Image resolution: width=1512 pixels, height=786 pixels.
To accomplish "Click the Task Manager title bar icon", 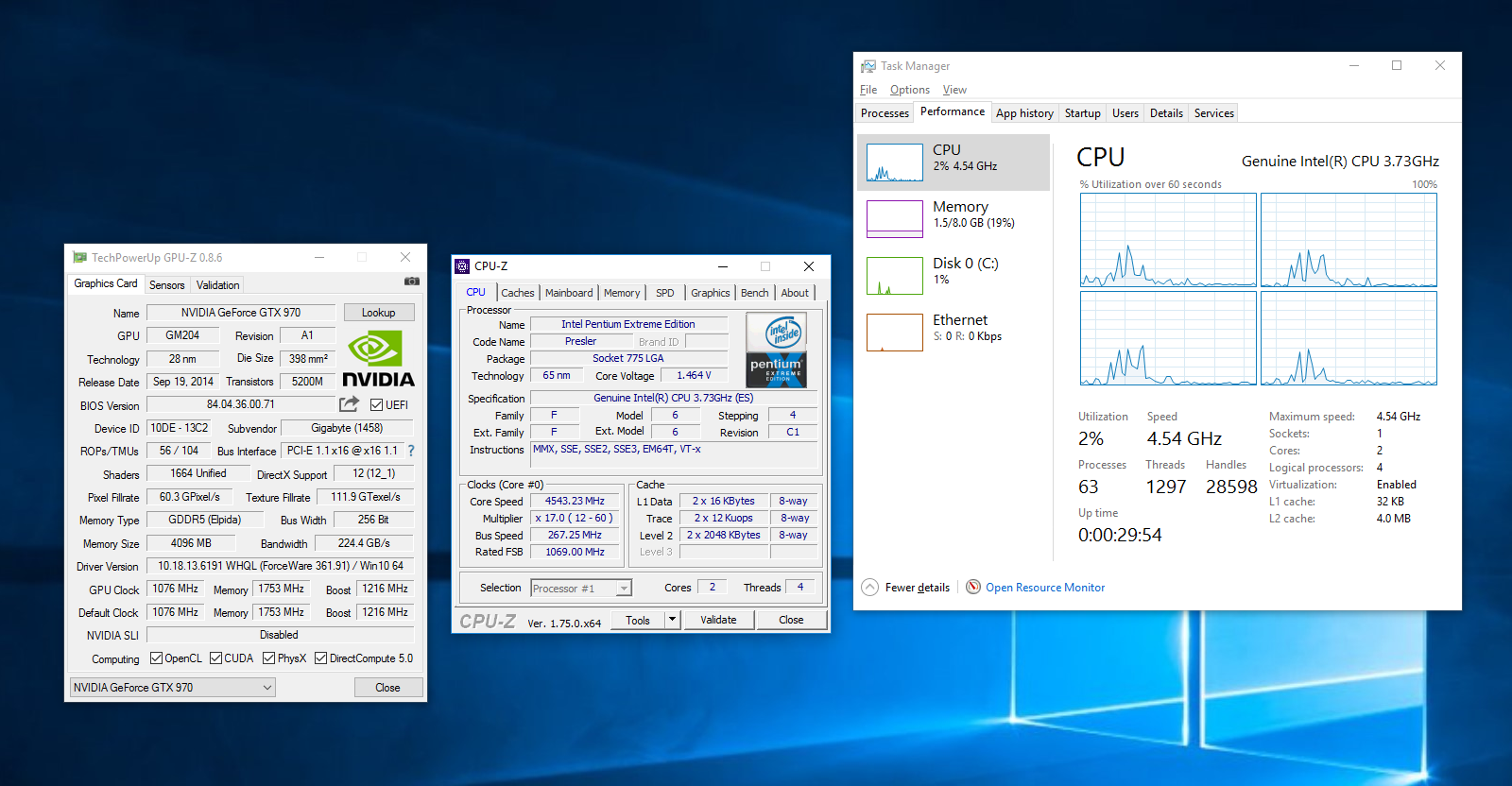I will (868, 66).
